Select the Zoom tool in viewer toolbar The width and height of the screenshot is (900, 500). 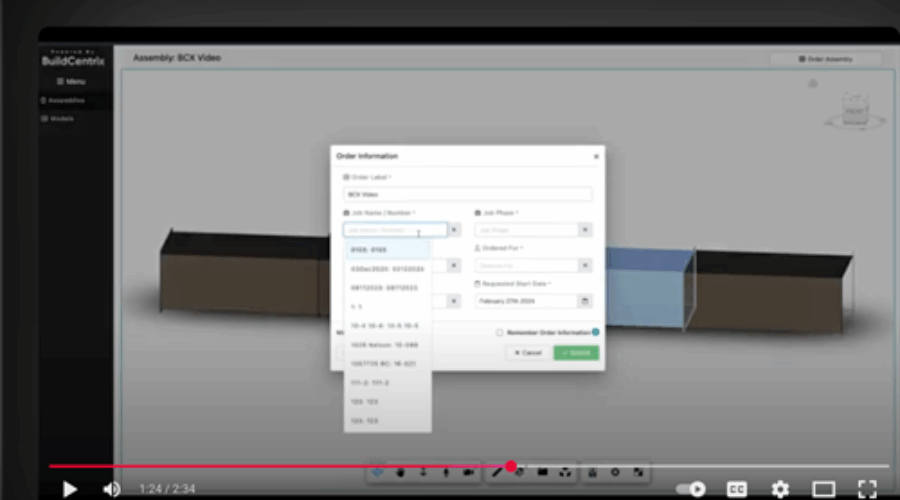423,472
